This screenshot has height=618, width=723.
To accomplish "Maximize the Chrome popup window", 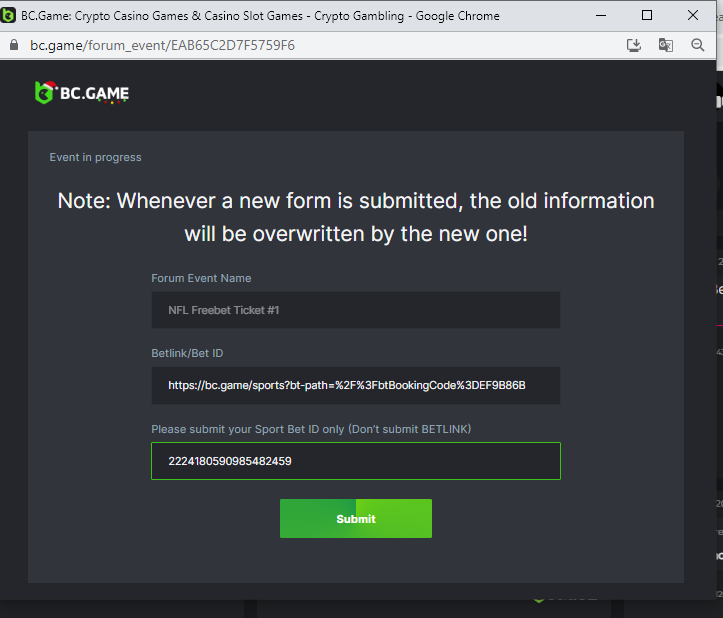I will (647, 15).
